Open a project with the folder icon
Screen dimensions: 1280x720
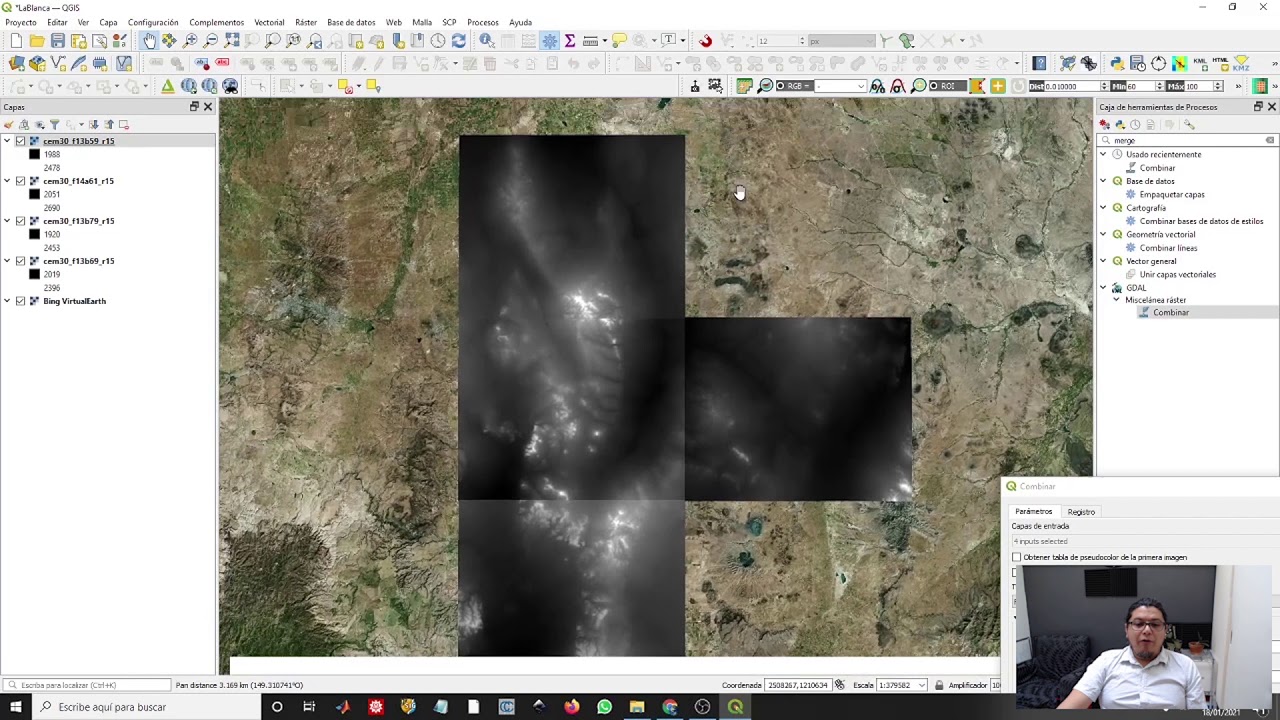[x=37, y=41]
